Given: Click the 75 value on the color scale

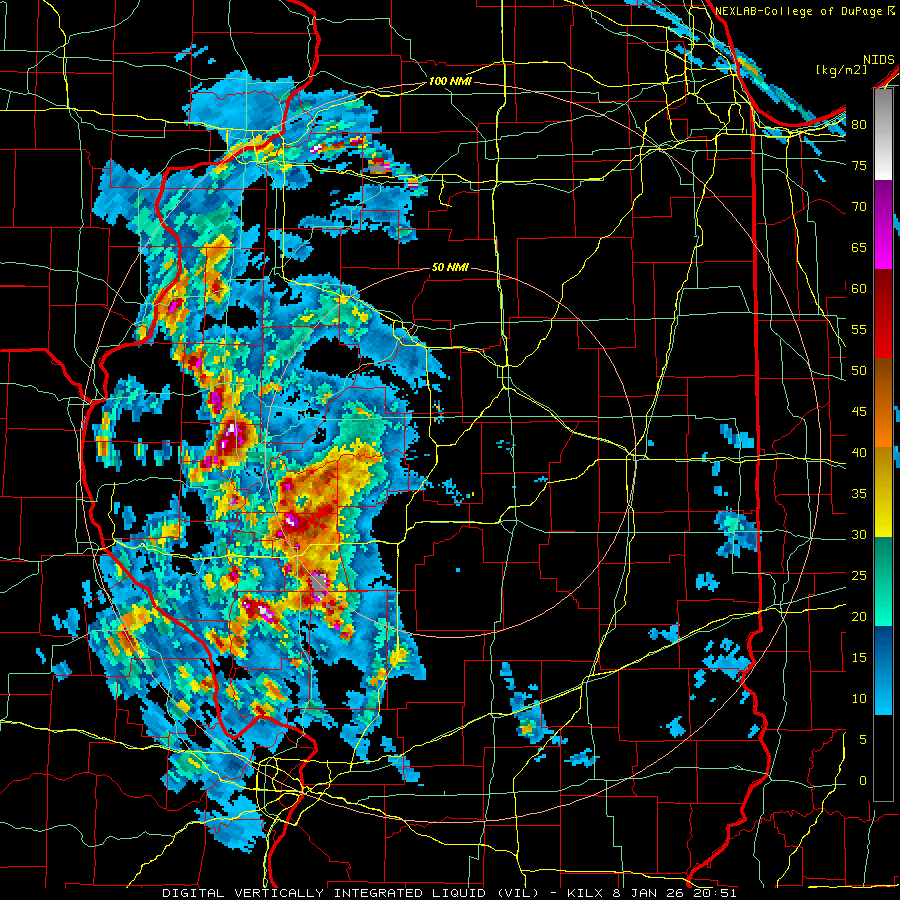Looking at the screenshot, I should point(859,165).
